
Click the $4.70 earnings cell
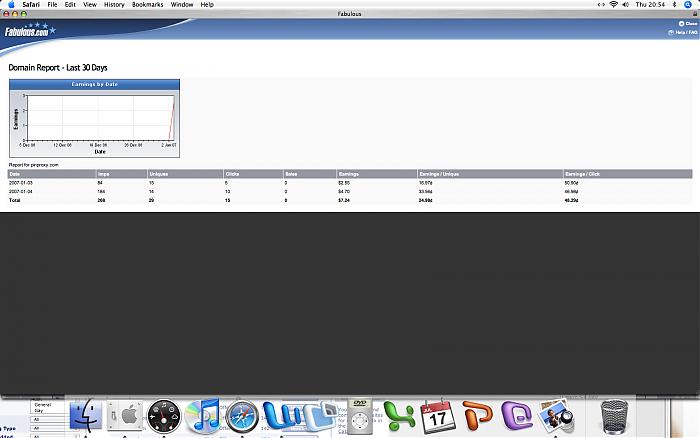click(344, 192)
